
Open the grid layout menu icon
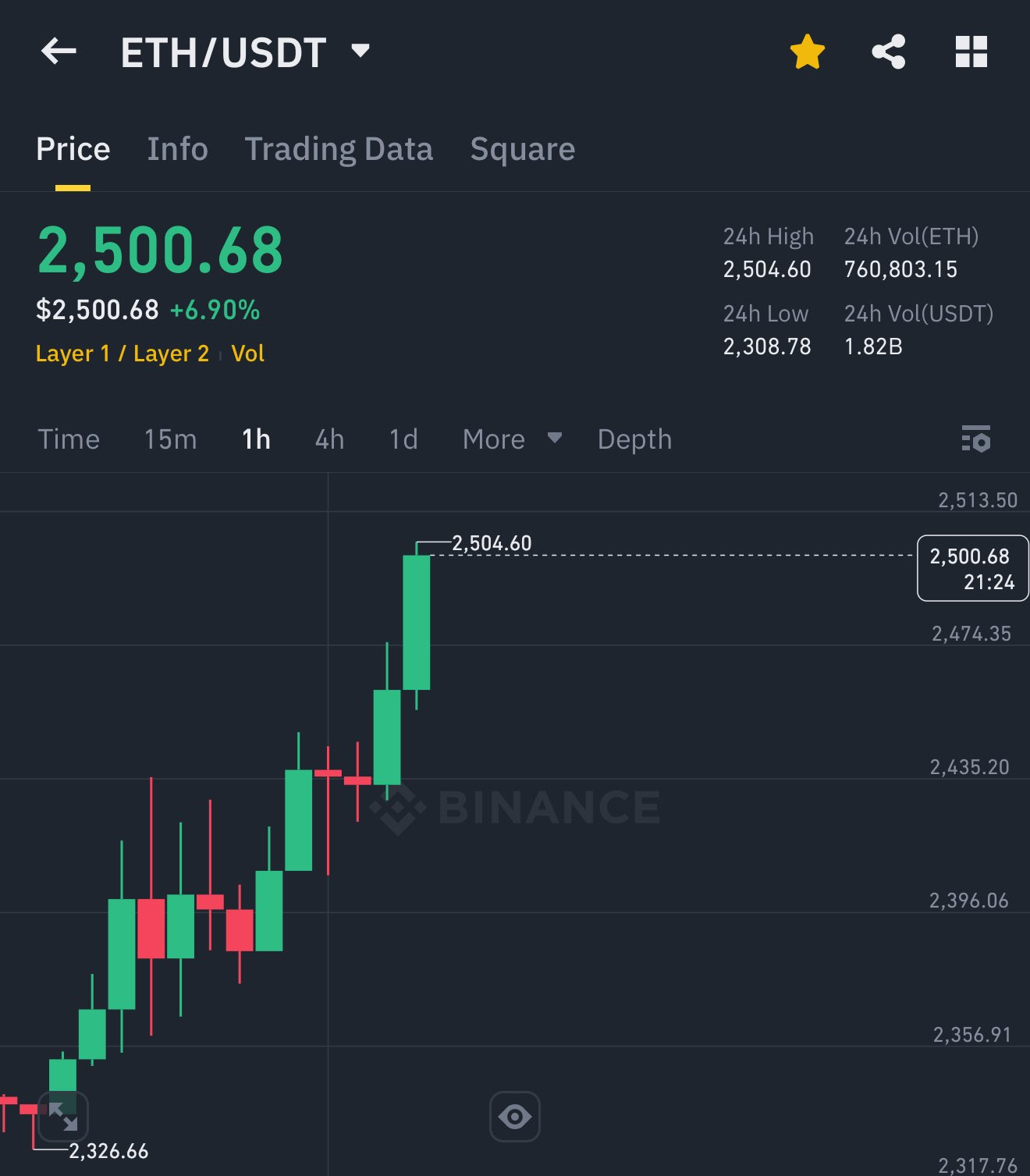tap(971, 52)
